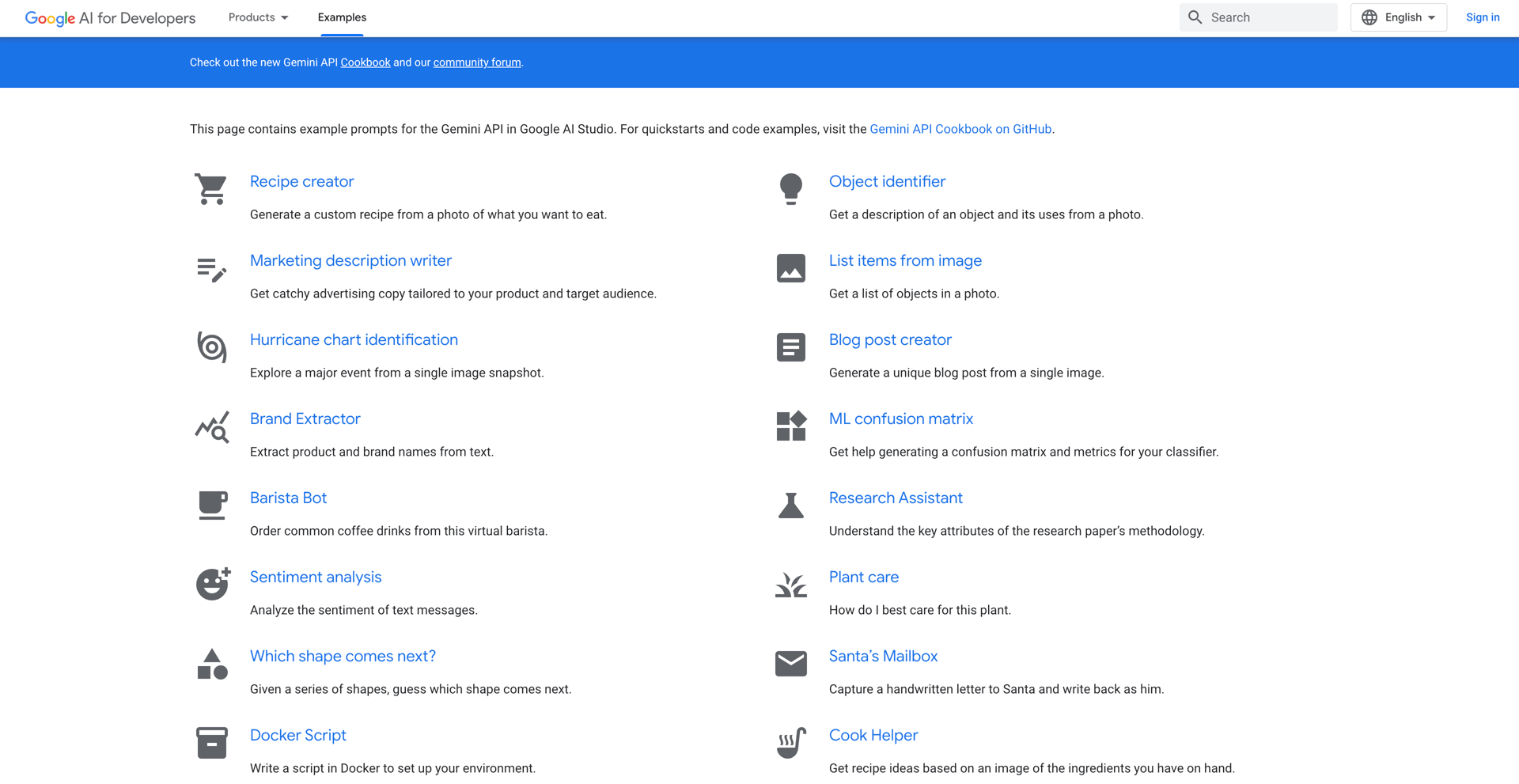Click the Sign in link
This screenshot has width=1519, height=784.
(1482, 17)
